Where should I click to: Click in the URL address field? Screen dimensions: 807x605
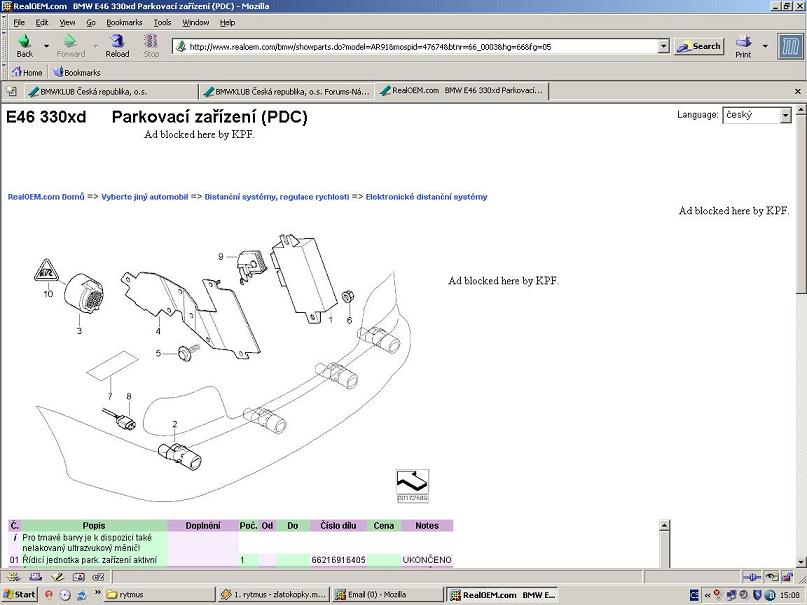tap(422, 47)
